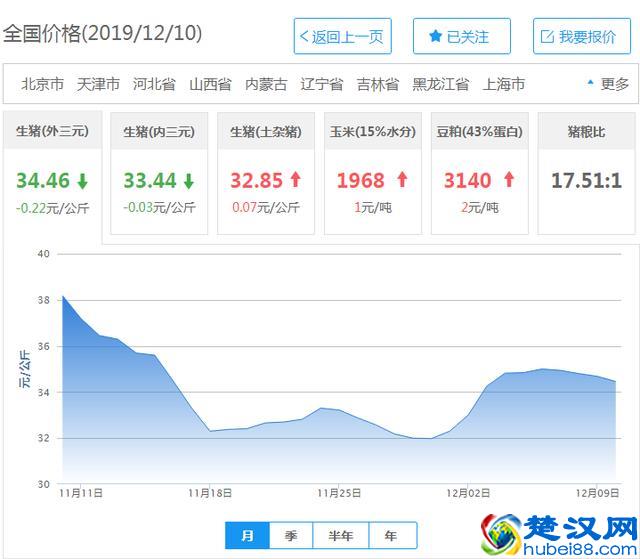Click the green down arrow beside 33.44
Viewport: 640px width, 559px height.
pyautogui.click(x=189, y=181)
